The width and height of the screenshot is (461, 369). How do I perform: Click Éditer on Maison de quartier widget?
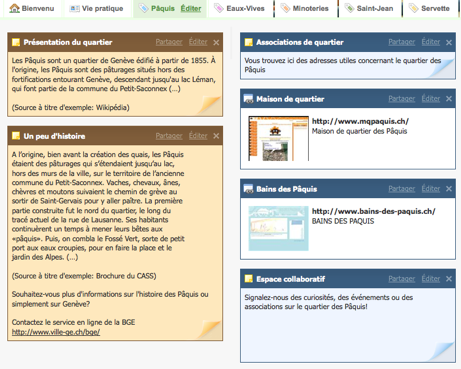click(x=431, y=99)
